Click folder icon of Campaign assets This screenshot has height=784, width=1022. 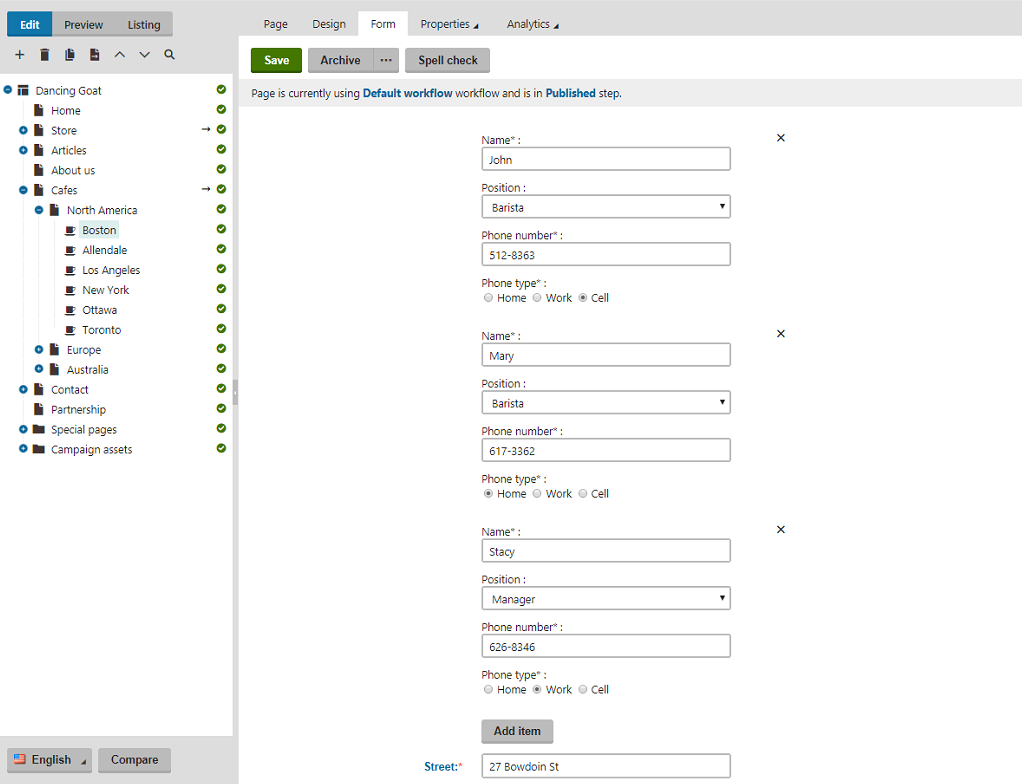pyautogui.click(x=38, y=449)
